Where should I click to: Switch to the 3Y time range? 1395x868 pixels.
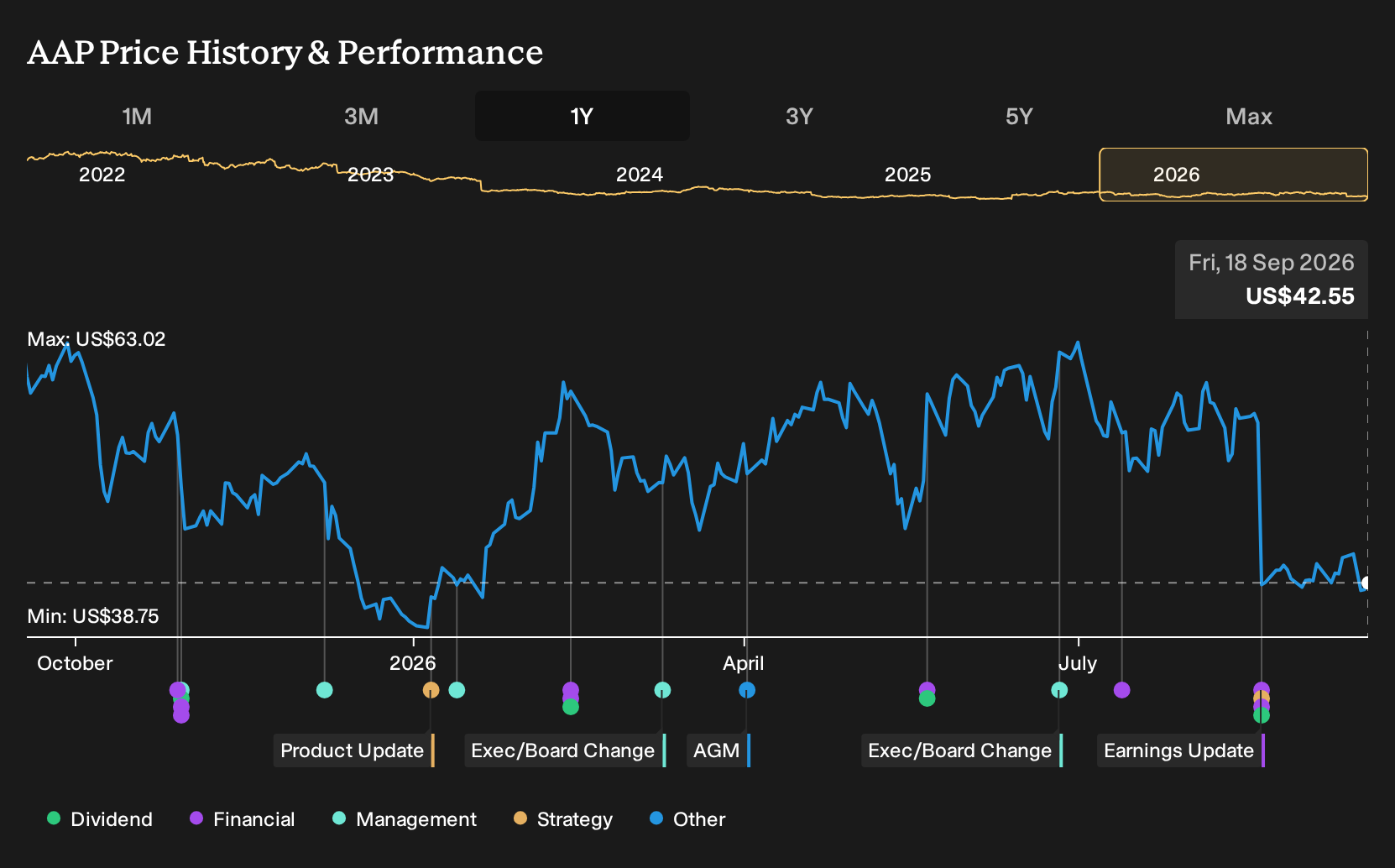[799, 116]
